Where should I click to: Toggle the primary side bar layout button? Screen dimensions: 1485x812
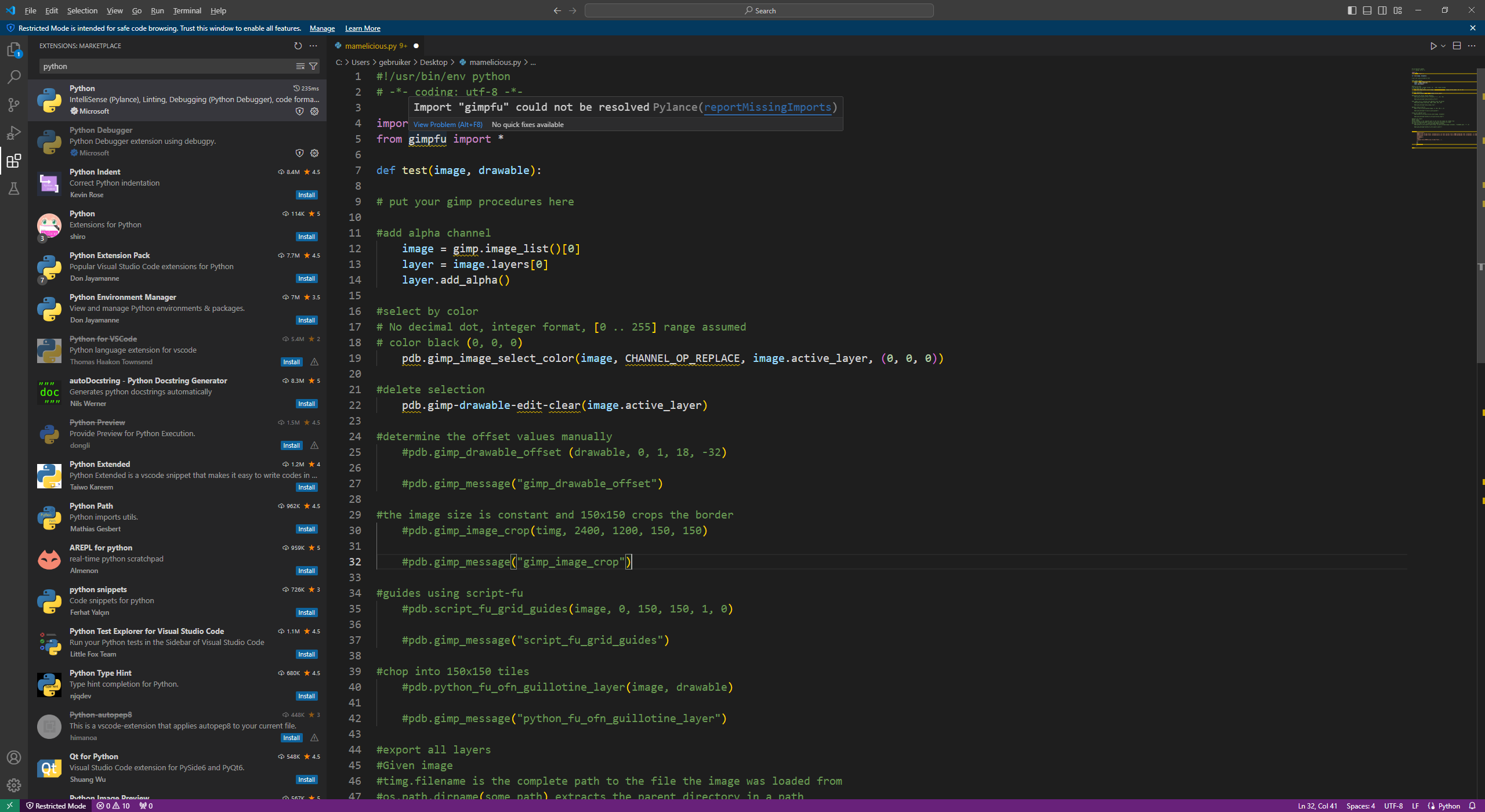pos(1352,10)
